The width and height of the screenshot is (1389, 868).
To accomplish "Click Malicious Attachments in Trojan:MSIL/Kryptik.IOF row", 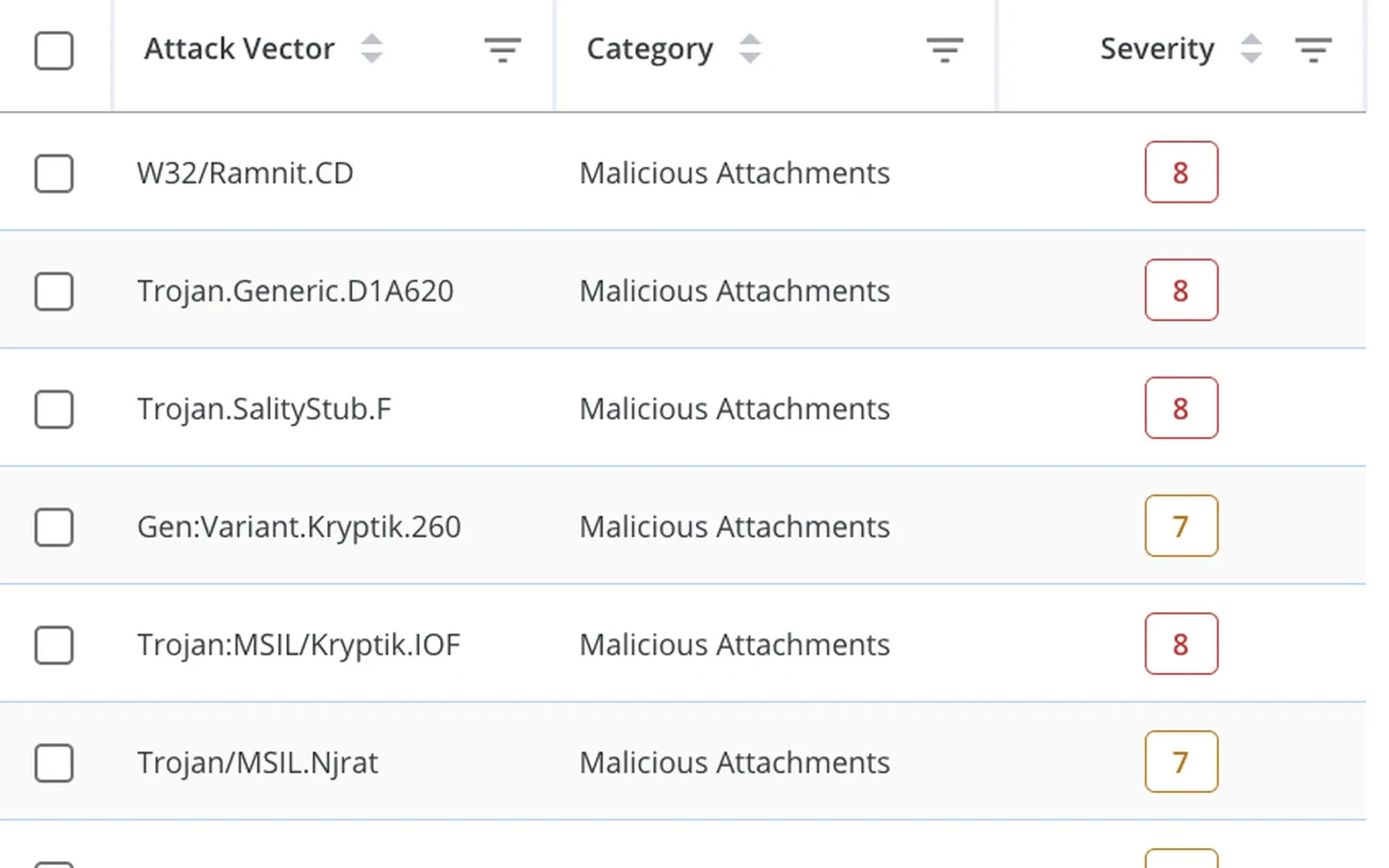I will (735, 645).
